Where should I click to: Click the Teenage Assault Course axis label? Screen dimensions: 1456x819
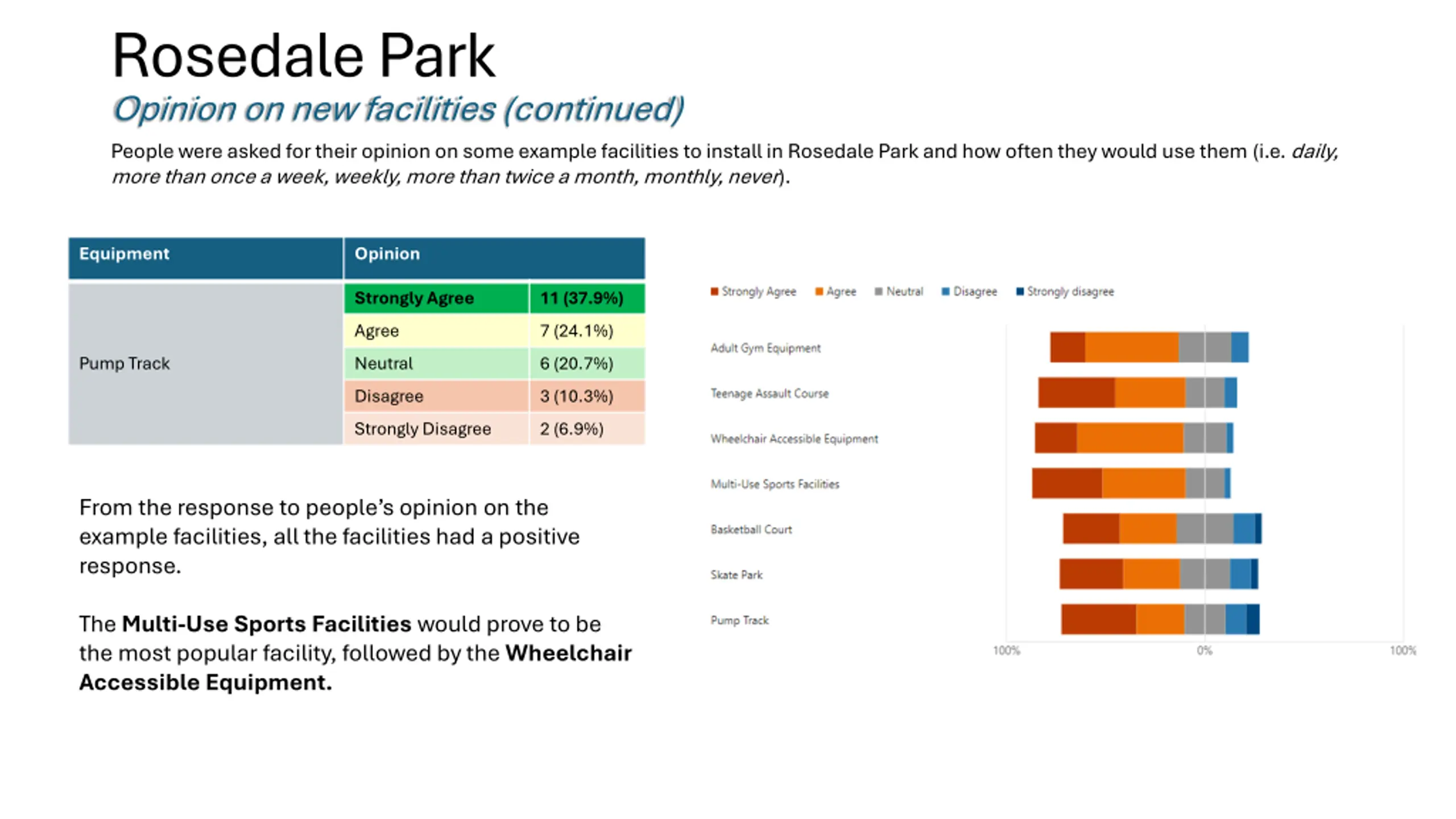[769, 394]
